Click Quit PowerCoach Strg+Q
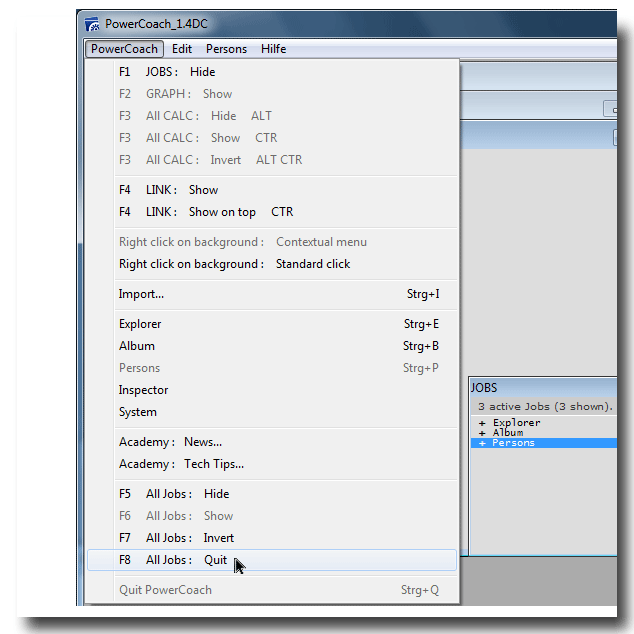 pos(272,590)
